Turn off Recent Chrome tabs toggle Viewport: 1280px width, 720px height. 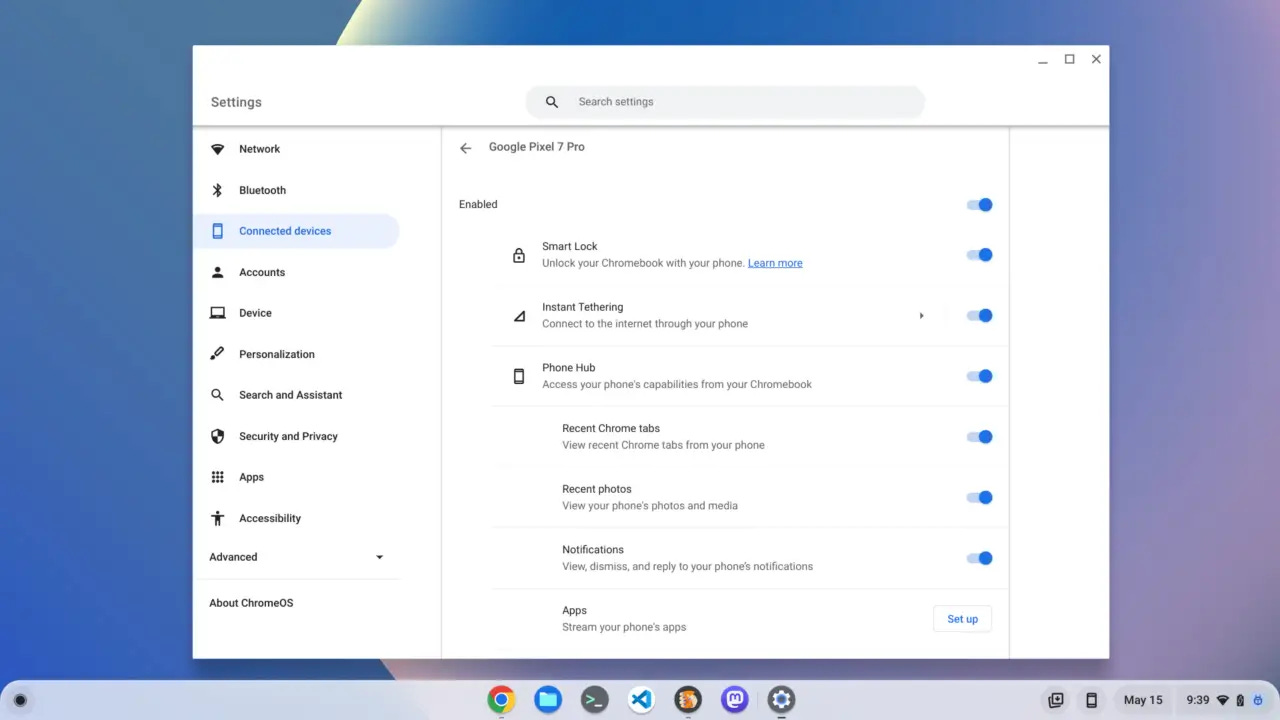(x=979, y=437)
